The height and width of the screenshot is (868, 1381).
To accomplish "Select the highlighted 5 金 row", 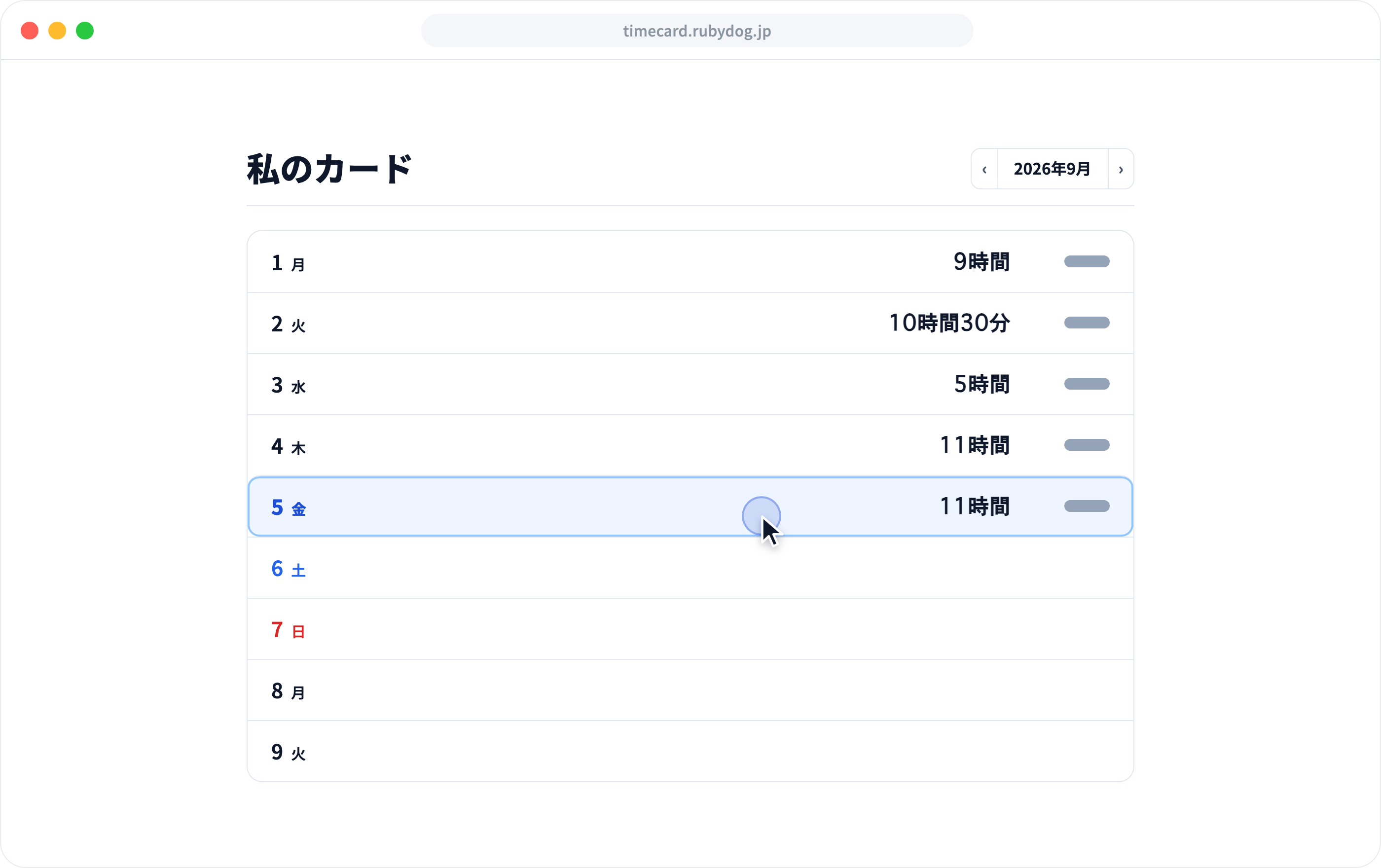I will tap(690, 507).
